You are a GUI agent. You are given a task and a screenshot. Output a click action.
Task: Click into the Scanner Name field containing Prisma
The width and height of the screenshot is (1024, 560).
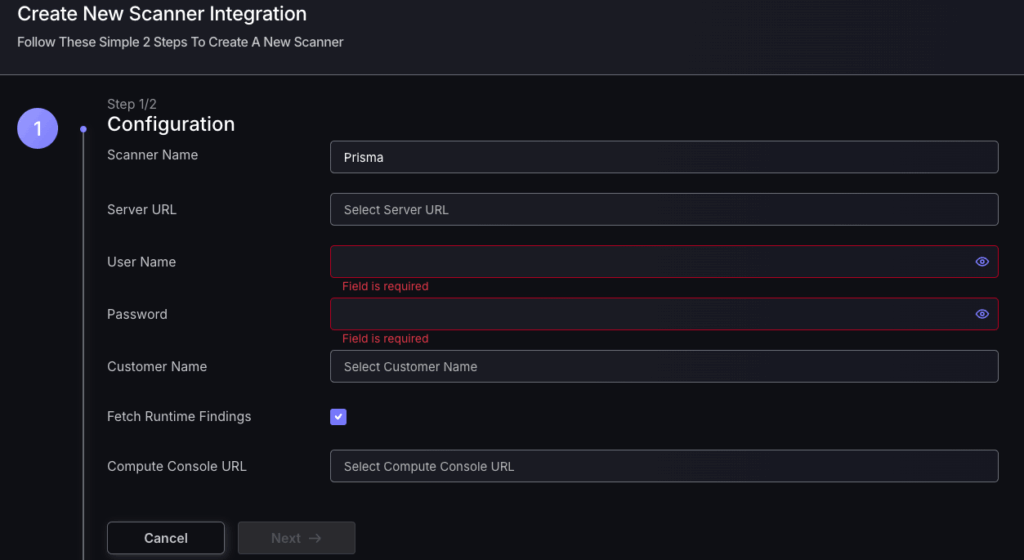(664, 157)
